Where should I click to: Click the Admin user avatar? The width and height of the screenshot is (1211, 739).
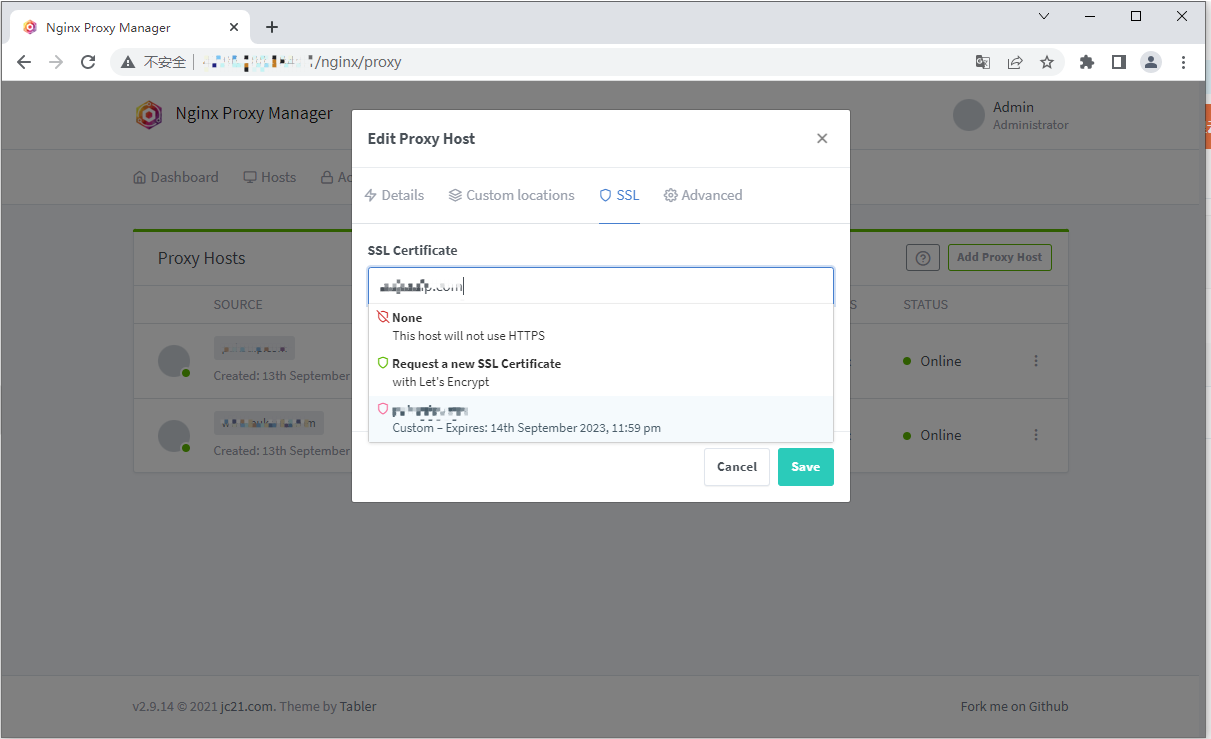coord(968,115)
